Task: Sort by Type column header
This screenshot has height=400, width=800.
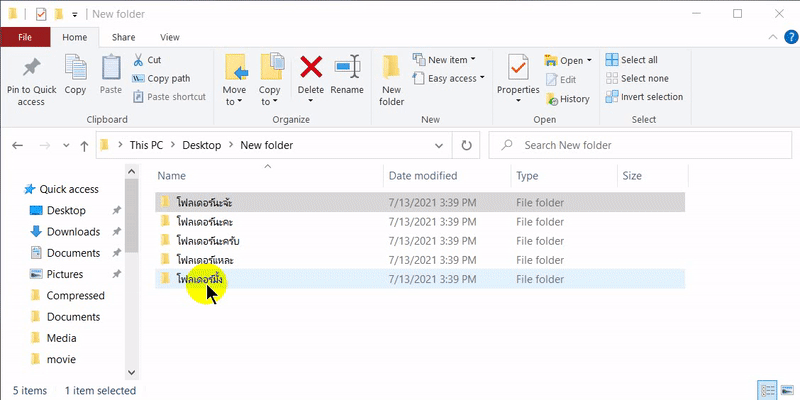Action: coord(527,176)
